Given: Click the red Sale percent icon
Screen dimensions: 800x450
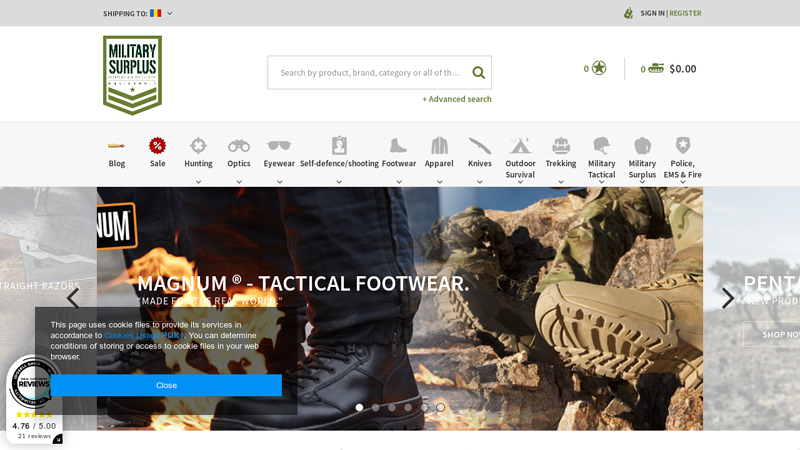Looking at the screenshot, I should [157, 146].
